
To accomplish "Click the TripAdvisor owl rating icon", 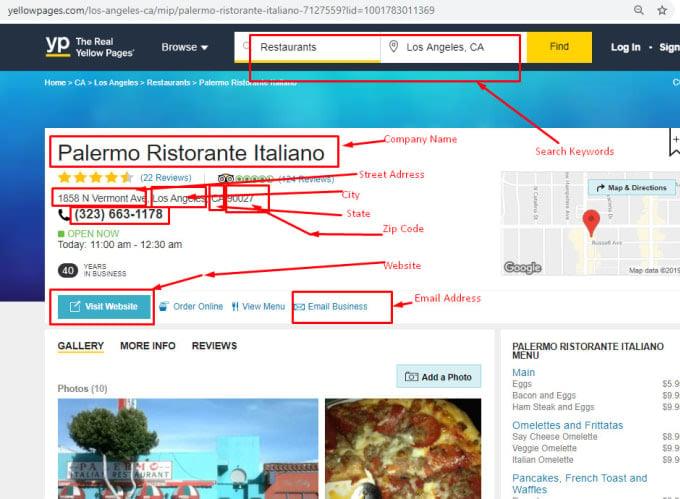I will tap(225, 179).
